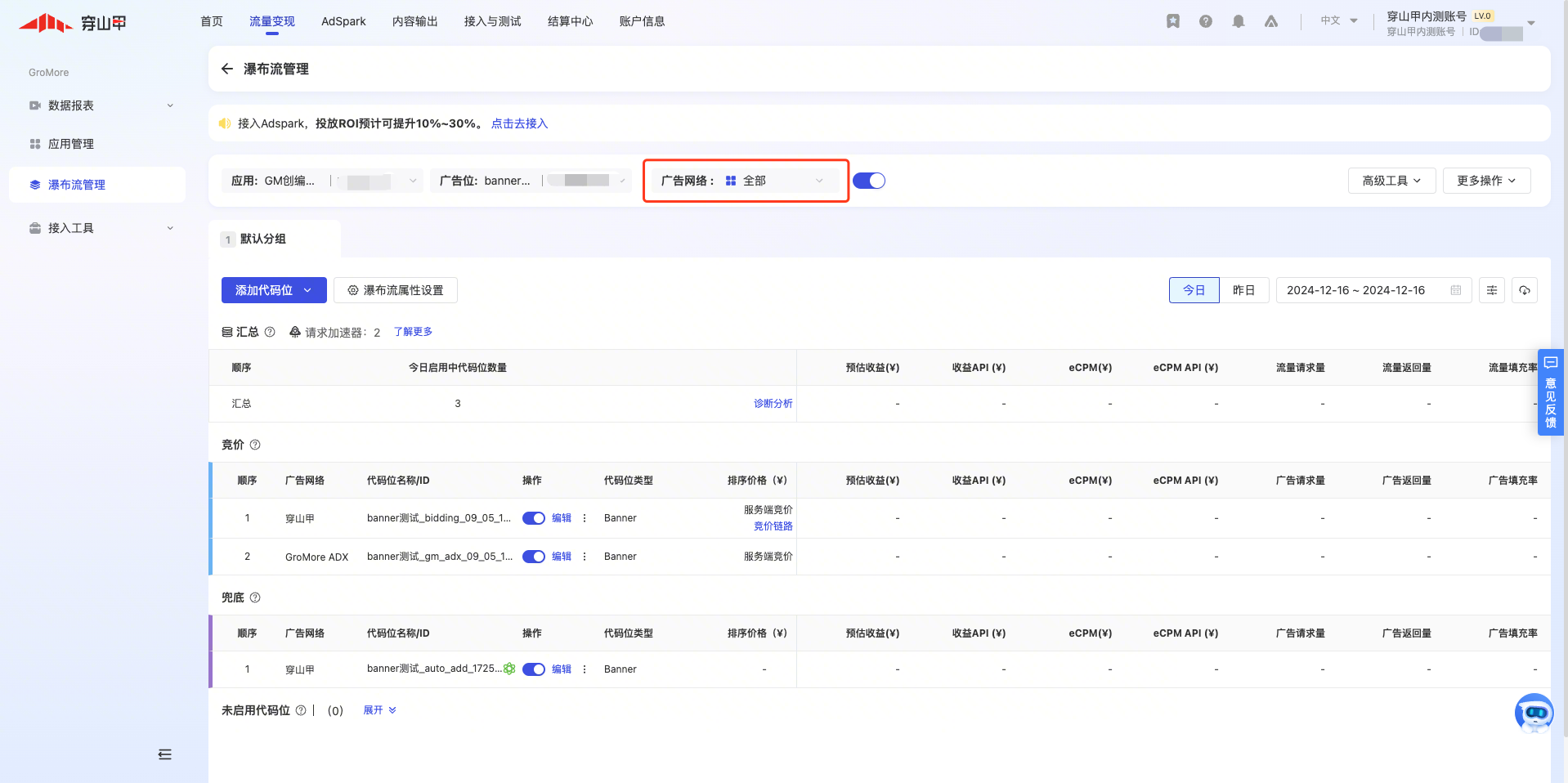Open 应用管理 in the sidebar

(x=71, y=144)
